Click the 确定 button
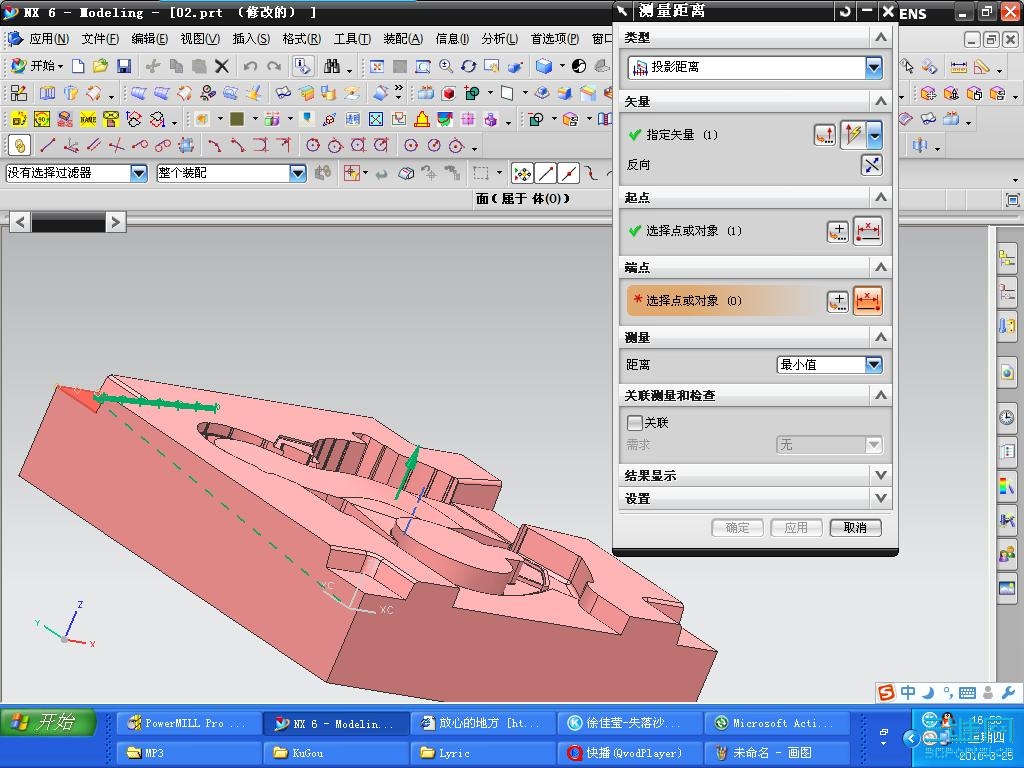The height and width of the screenshot is (768, 1024). pyautogui.click(x=737, y=528)
